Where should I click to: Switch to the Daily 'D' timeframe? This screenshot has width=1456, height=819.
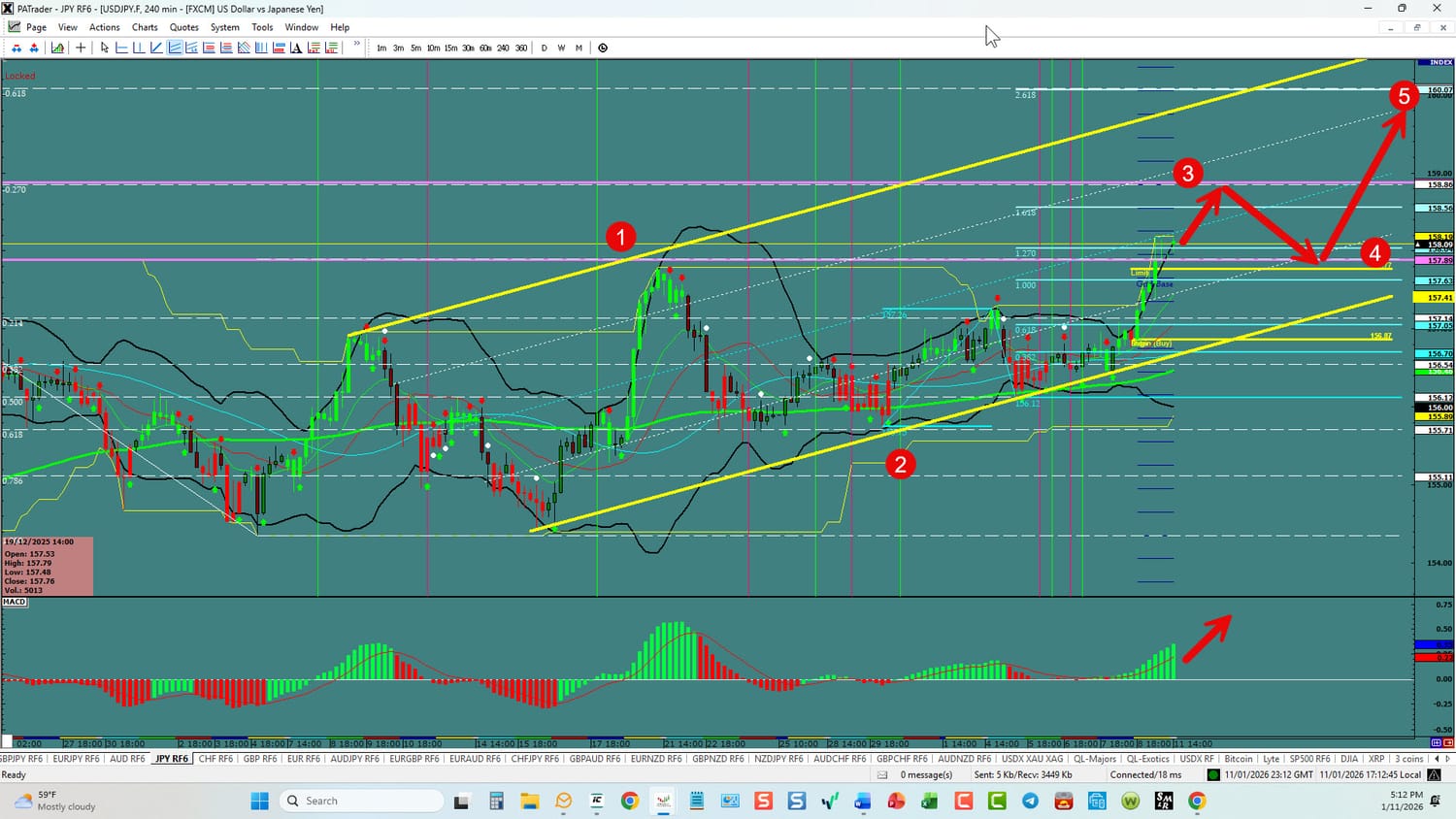pyautogui.click(x=544, y=48)
